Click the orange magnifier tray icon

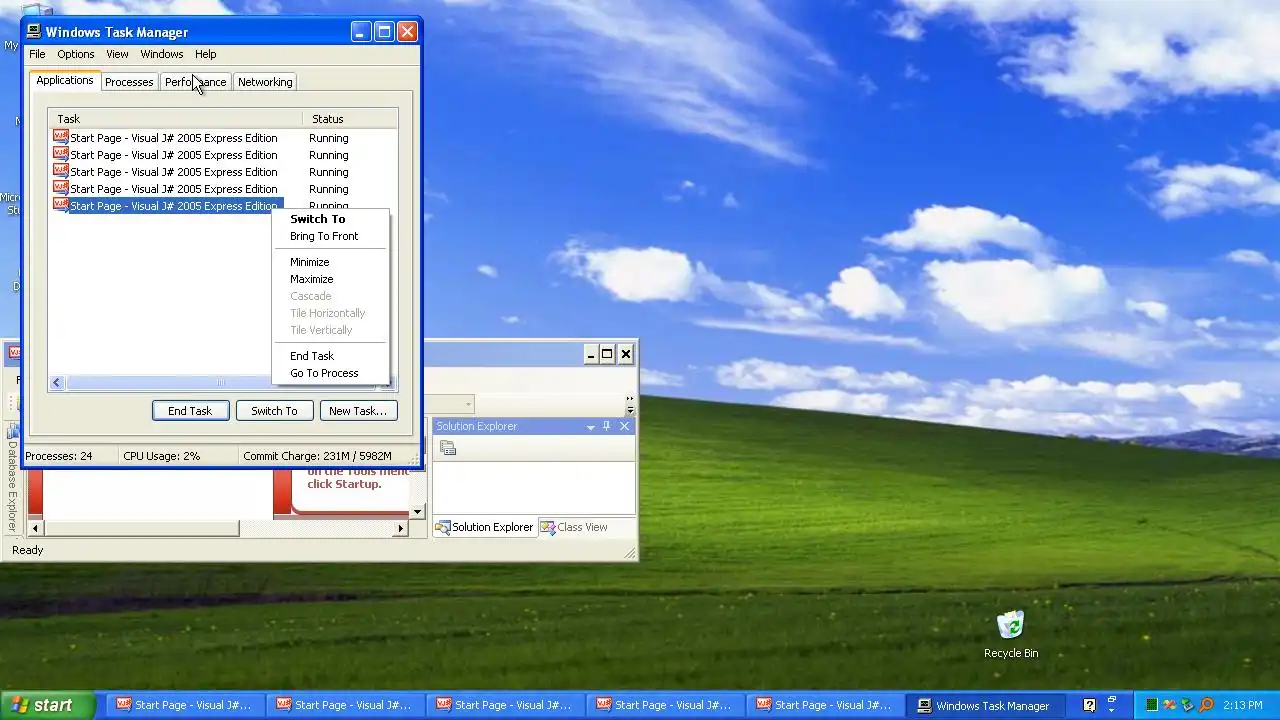[x=1205, y=705]
